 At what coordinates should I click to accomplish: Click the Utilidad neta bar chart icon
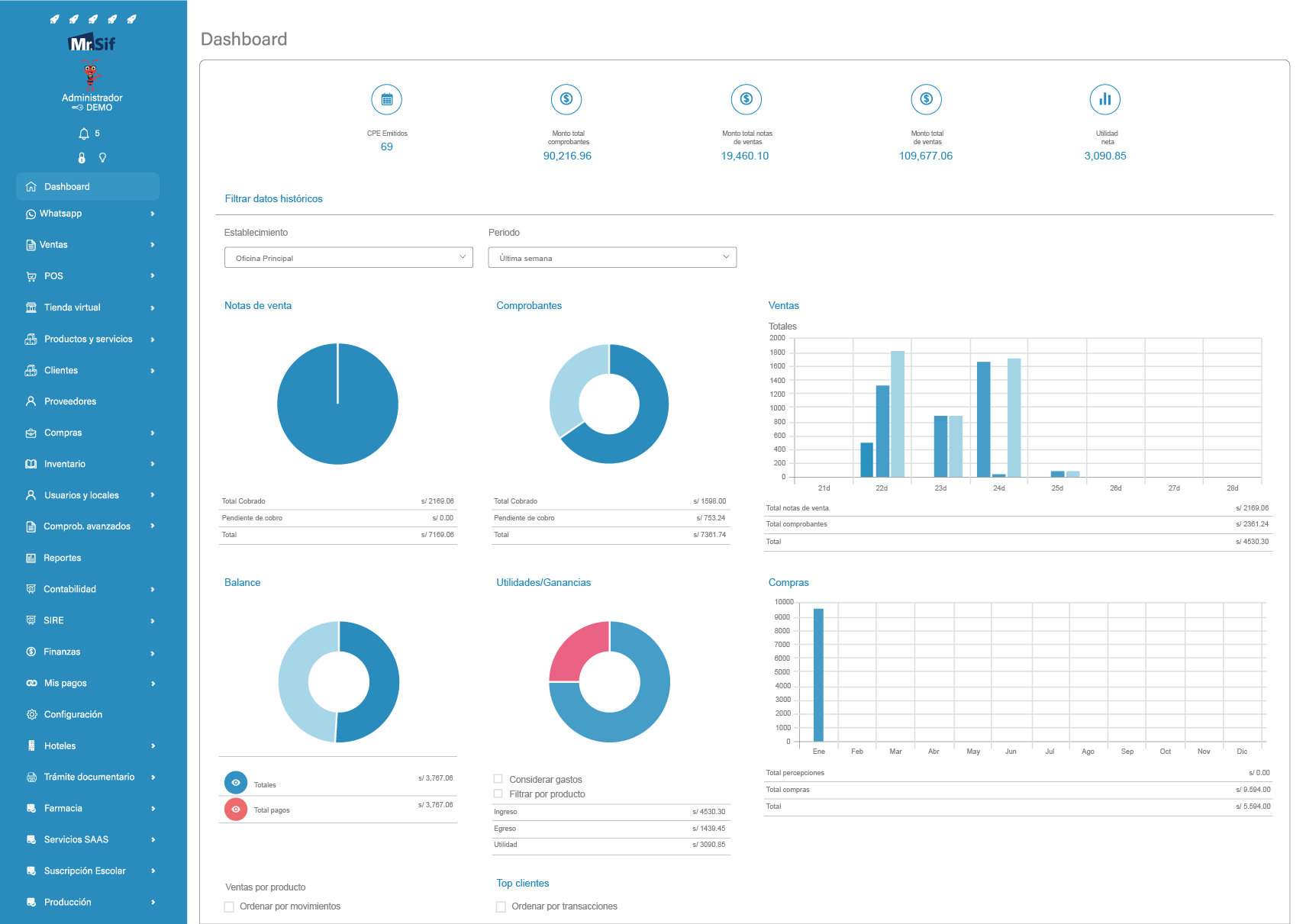(x=1105, y=99)
